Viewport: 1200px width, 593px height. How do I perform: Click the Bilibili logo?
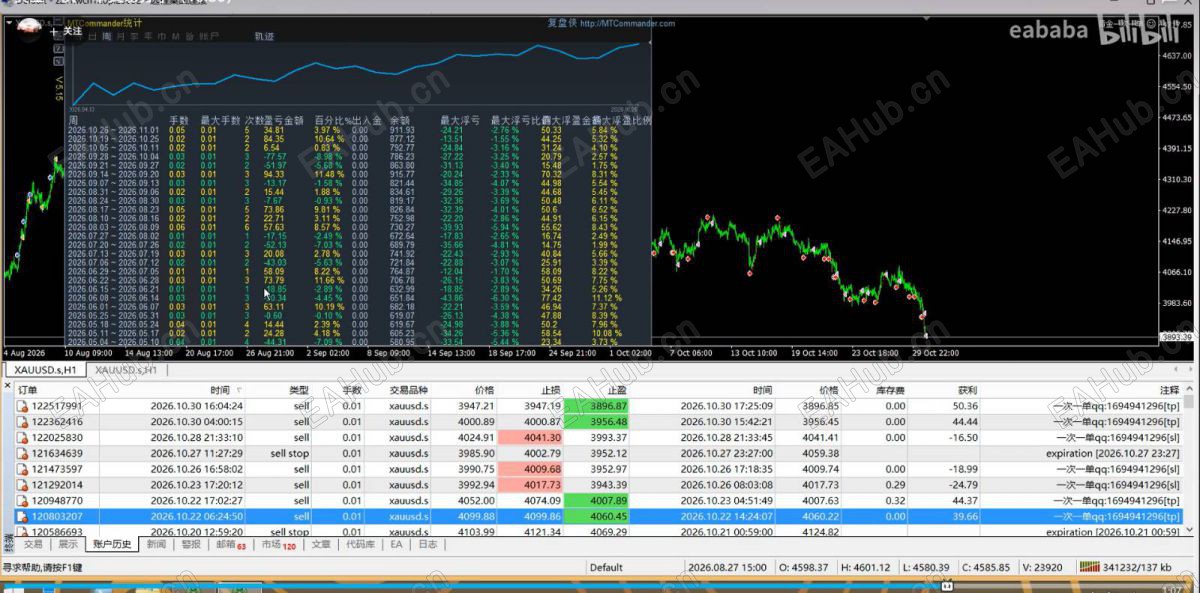tap(1141, 31)
